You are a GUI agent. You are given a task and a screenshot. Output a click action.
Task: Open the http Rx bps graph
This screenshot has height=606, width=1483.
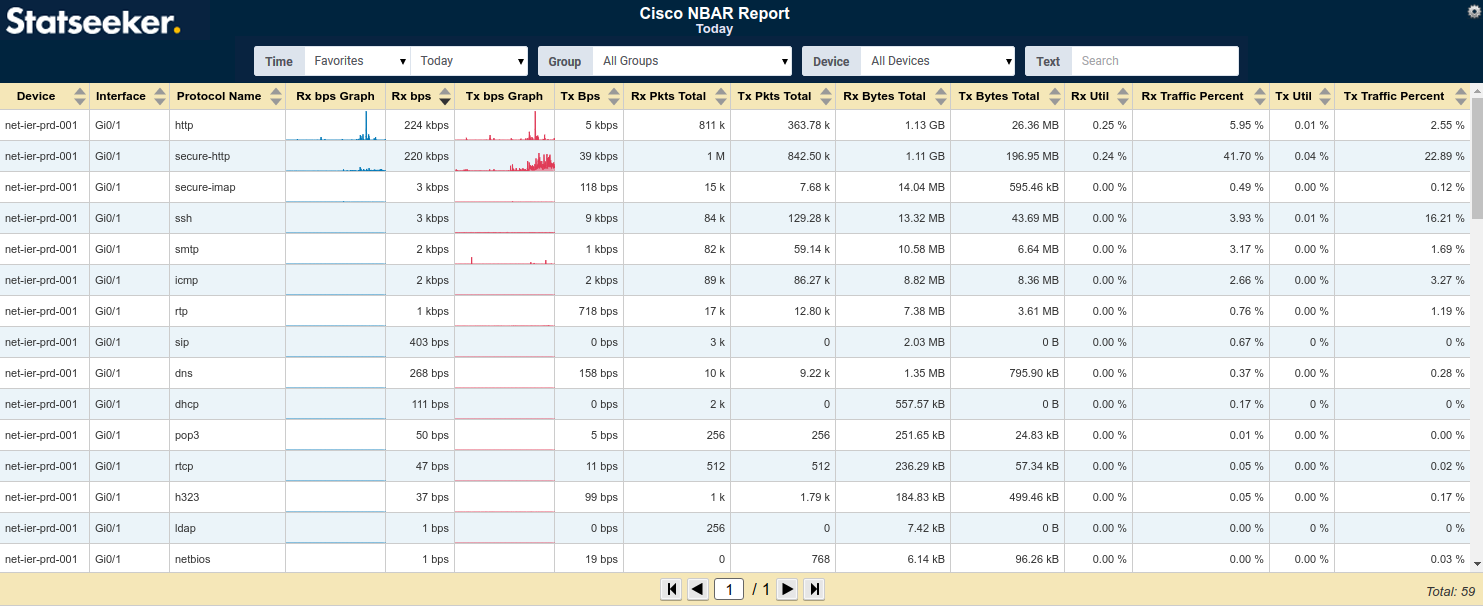coord(335,125)
